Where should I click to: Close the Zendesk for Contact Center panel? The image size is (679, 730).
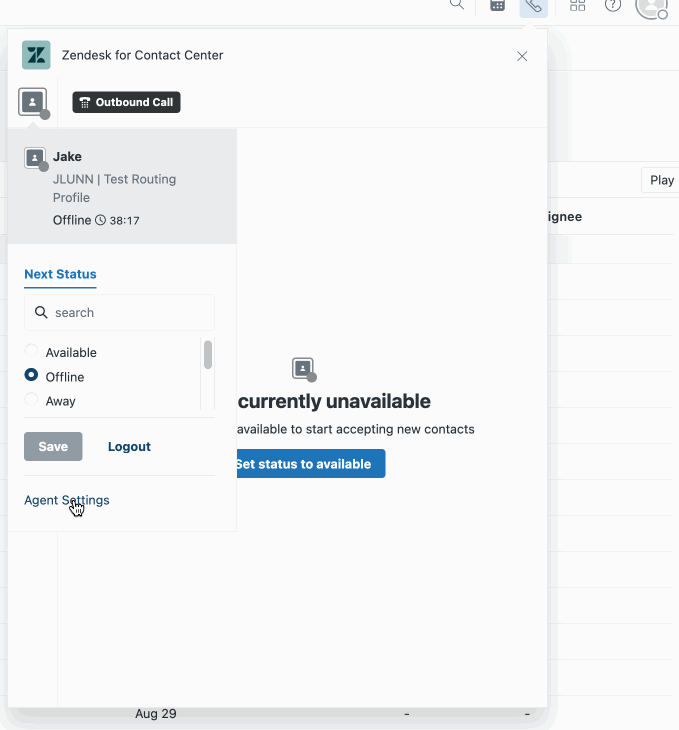click(522, 56)
